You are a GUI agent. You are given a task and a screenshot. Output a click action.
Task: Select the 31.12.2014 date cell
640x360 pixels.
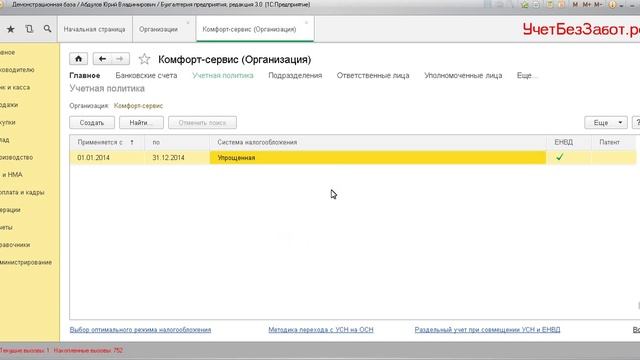[x=178, y=158]
